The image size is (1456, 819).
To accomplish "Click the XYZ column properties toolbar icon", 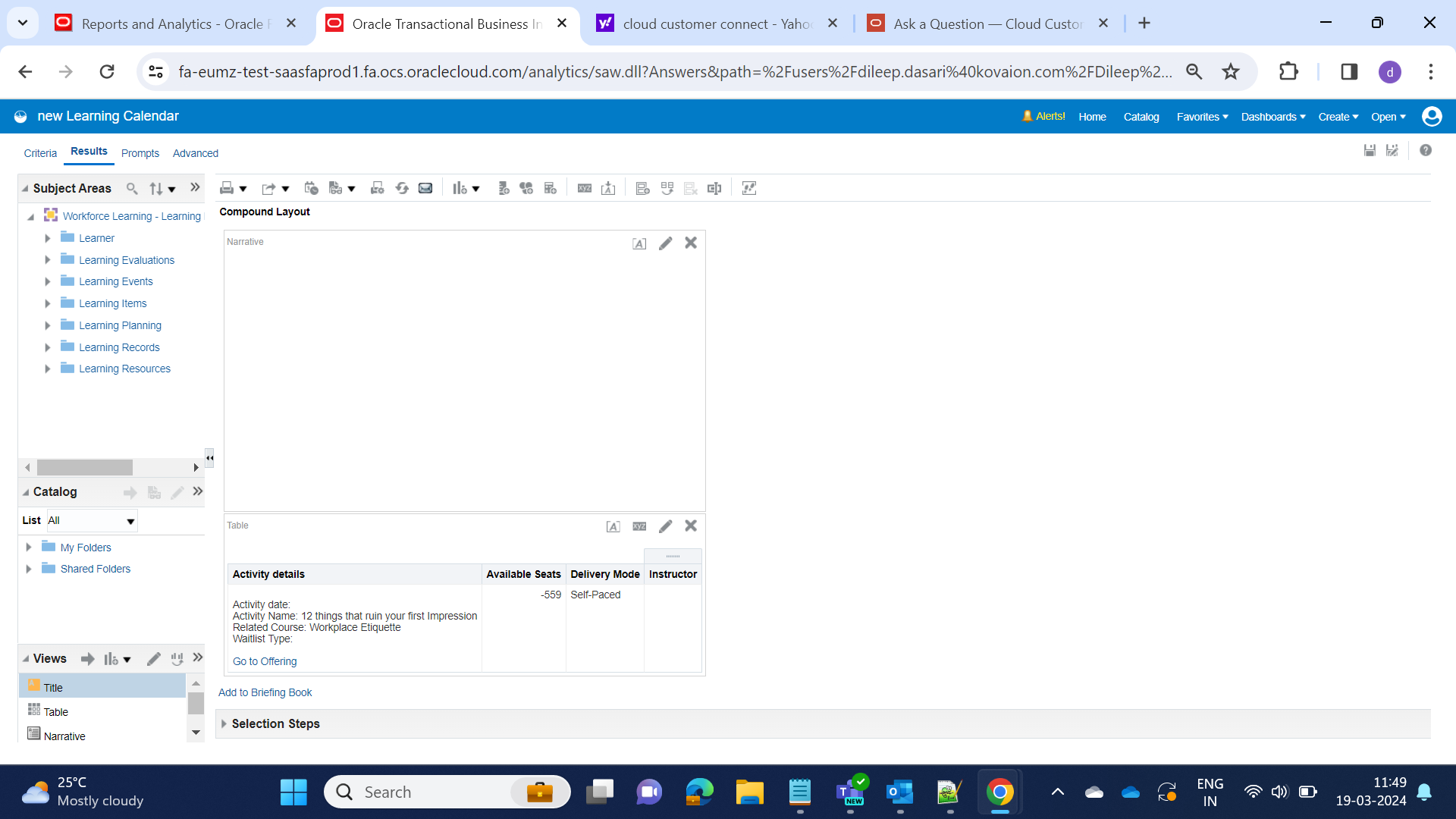I will tap(585, 189).
